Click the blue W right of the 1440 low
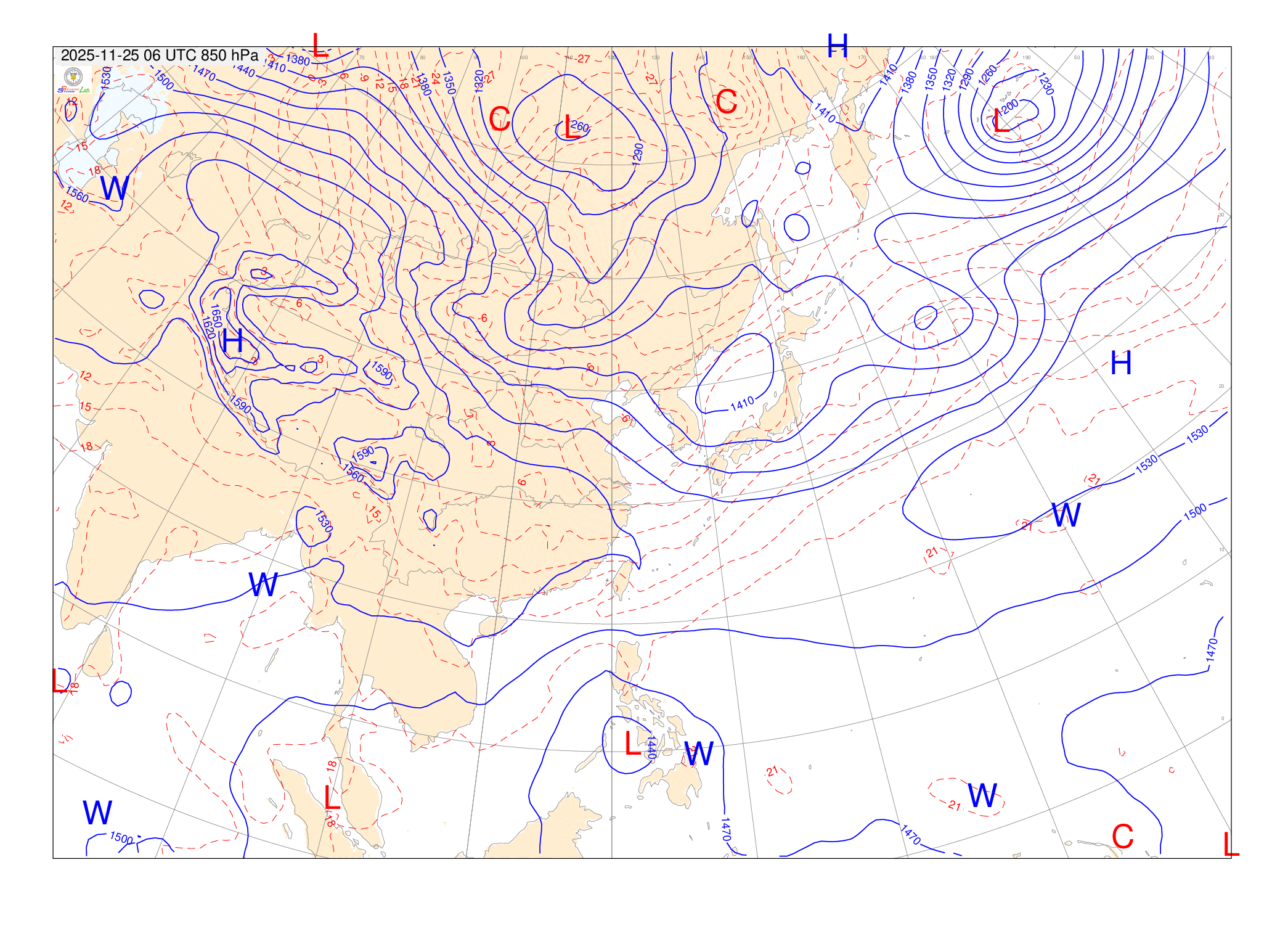This screenshot has width=1288, height=931. coord(699,753)
